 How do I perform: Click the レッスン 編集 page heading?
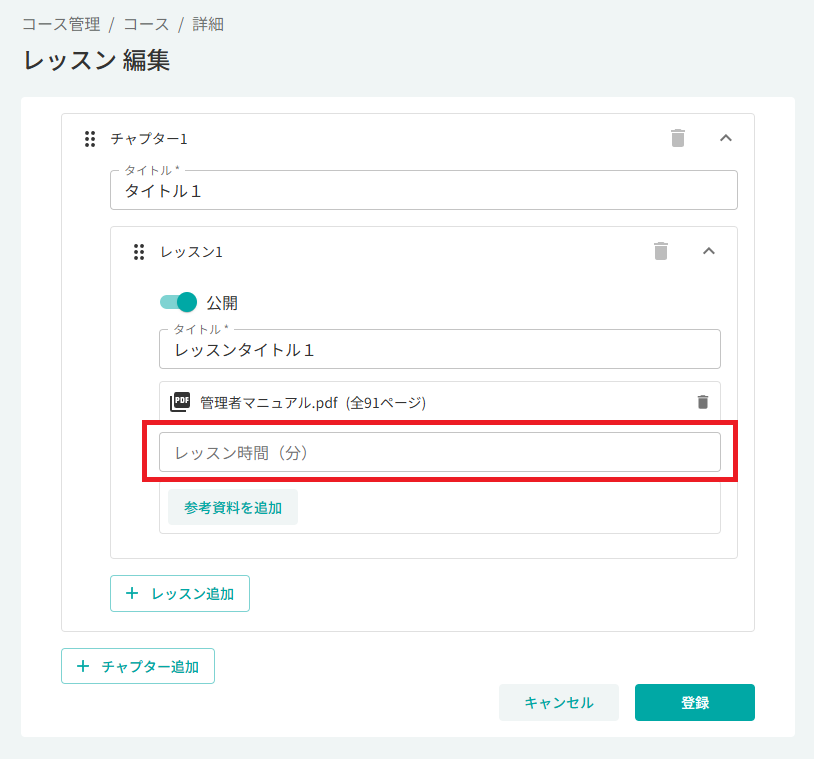[x=97, y=60]
